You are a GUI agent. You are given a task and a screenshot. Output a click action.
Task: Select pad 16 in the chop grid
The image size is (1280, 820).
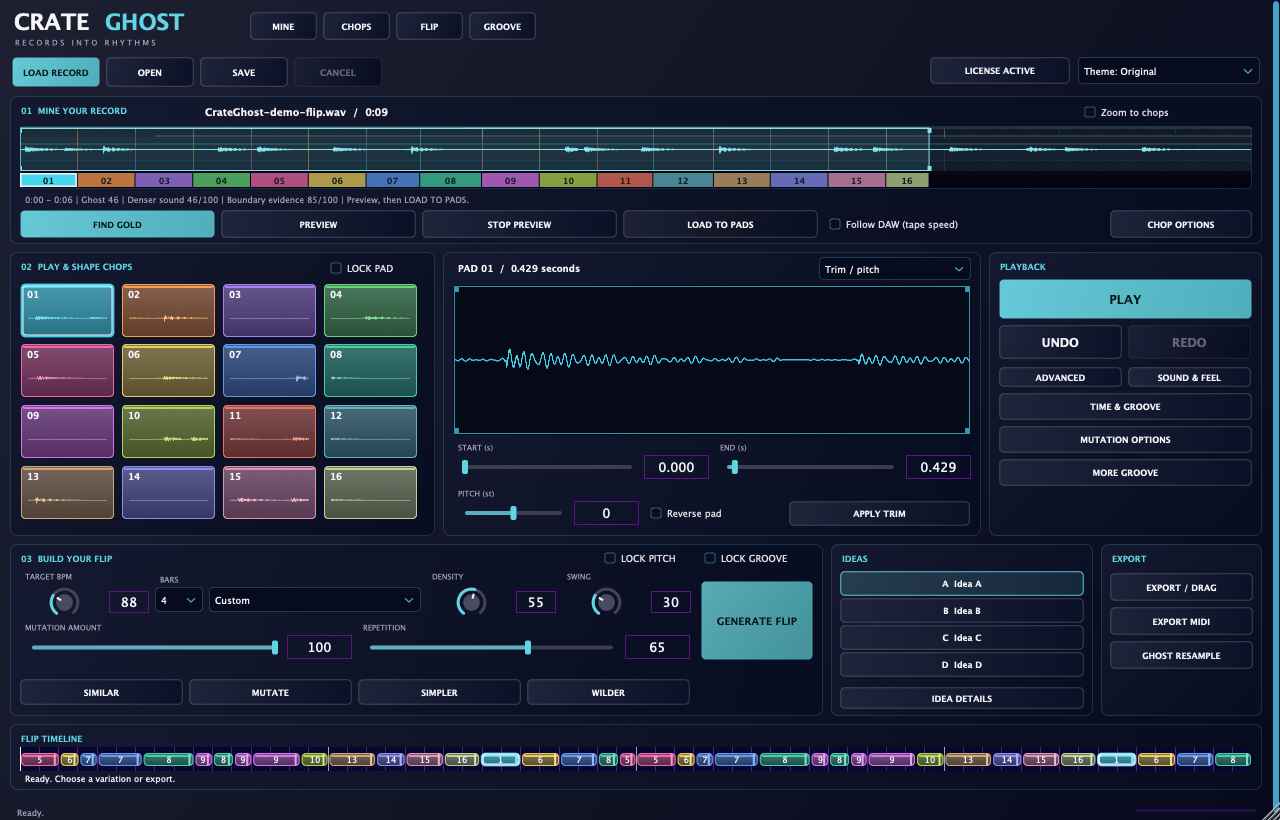[x=370, y=492]
